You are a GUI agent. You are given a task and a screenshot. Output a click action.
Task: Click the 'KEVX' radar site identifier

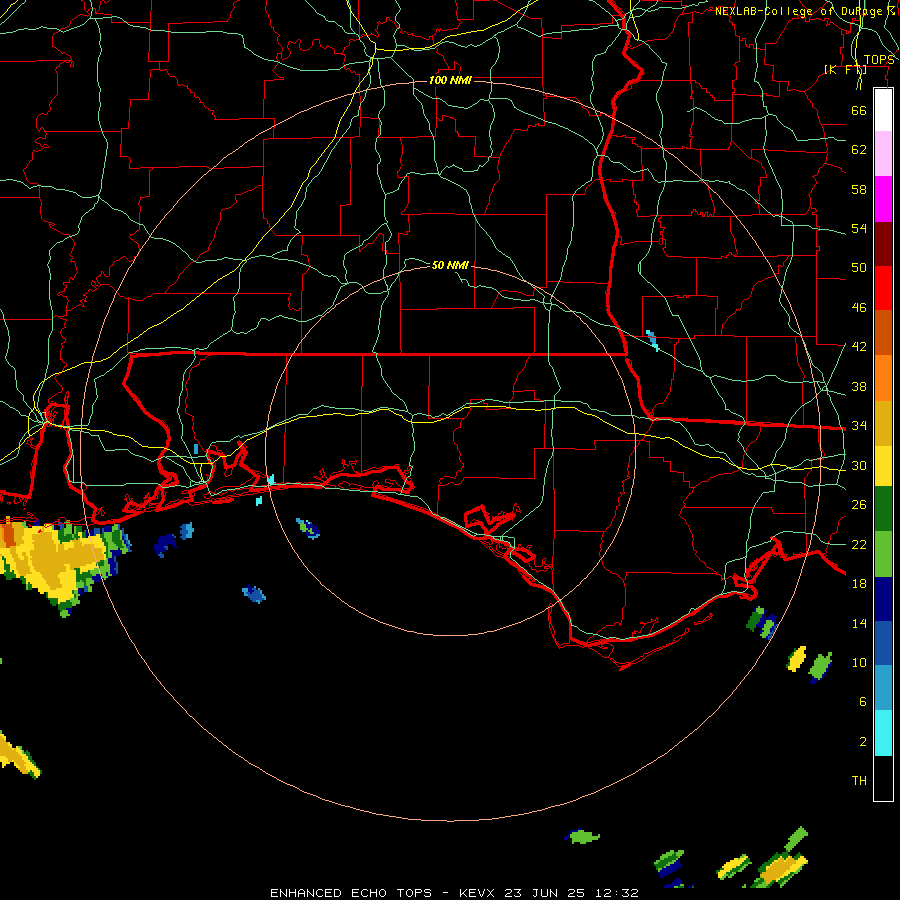(x=478, y=893)
